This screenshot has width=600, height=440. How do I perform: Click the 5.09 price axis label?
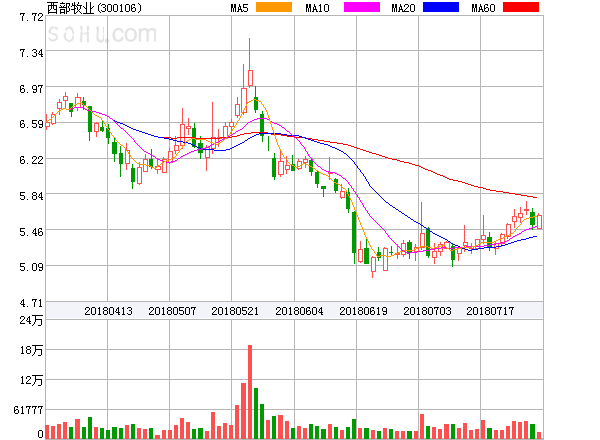pos(31,267)
